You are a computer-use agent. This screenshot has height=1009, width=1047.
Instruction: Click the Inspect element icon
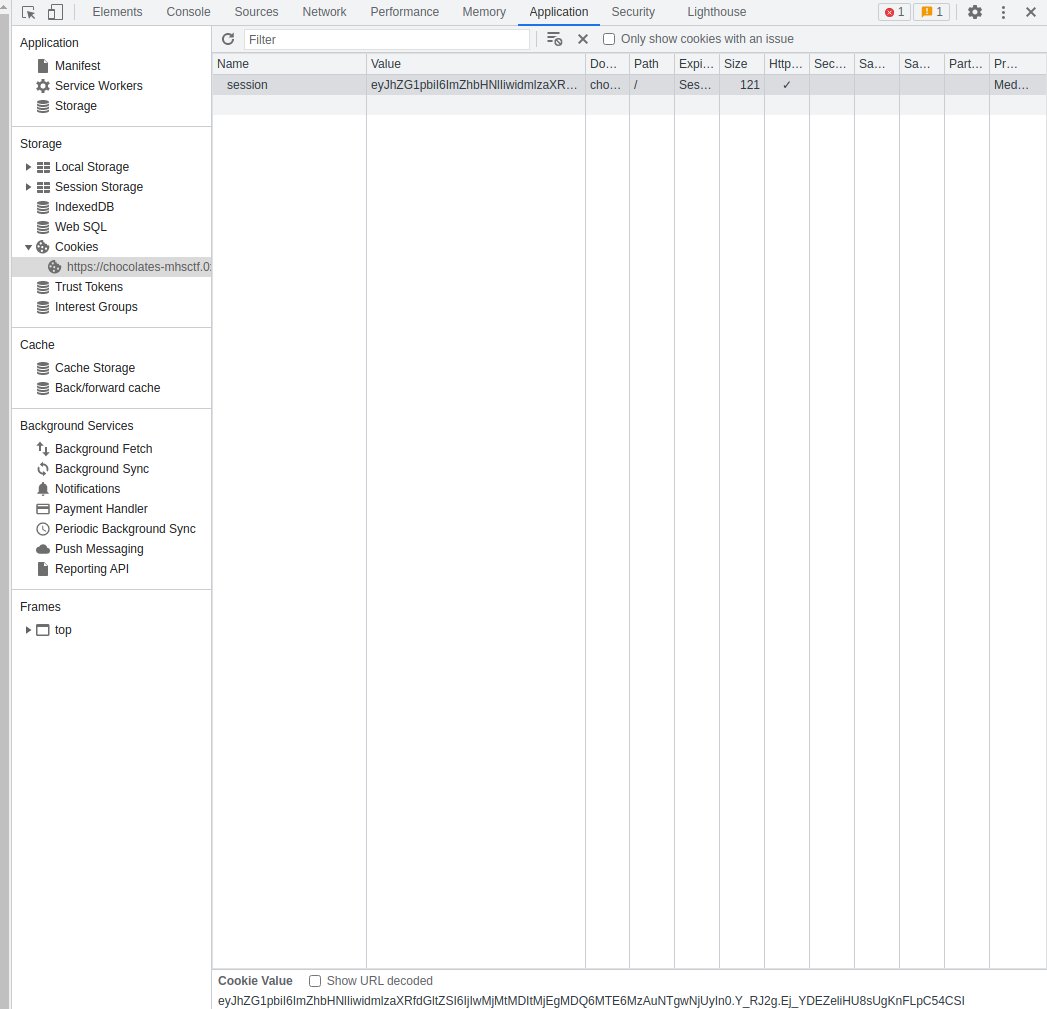tap(28, 11)
